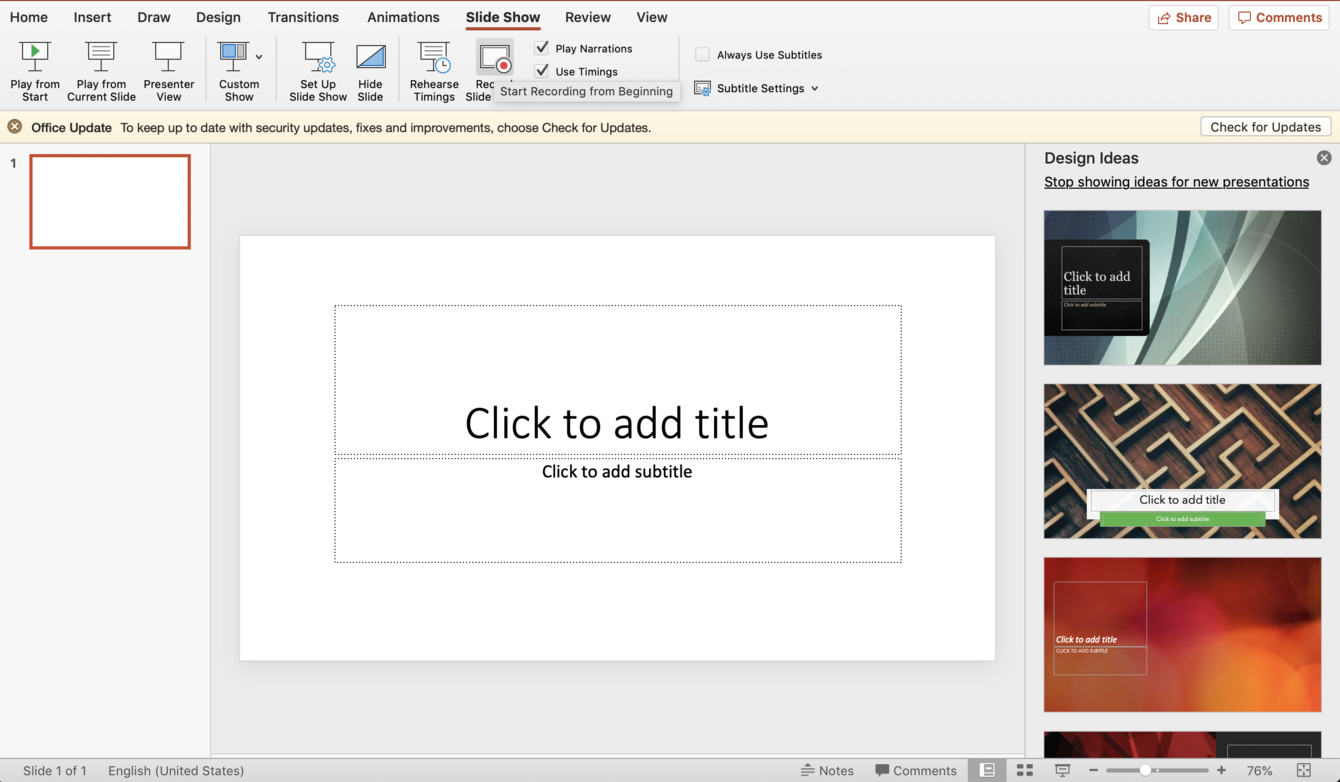Open the Animations tab
Image resolution: width=1340 pixels, height=782 pixels.
tap(403, 17)
